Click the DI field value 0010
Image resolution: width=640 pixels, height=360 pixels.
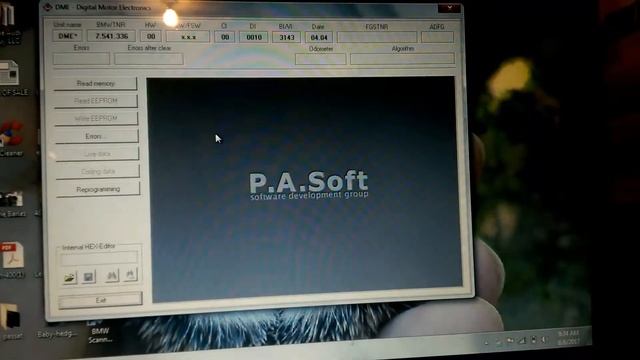click(x=254, y=37)
